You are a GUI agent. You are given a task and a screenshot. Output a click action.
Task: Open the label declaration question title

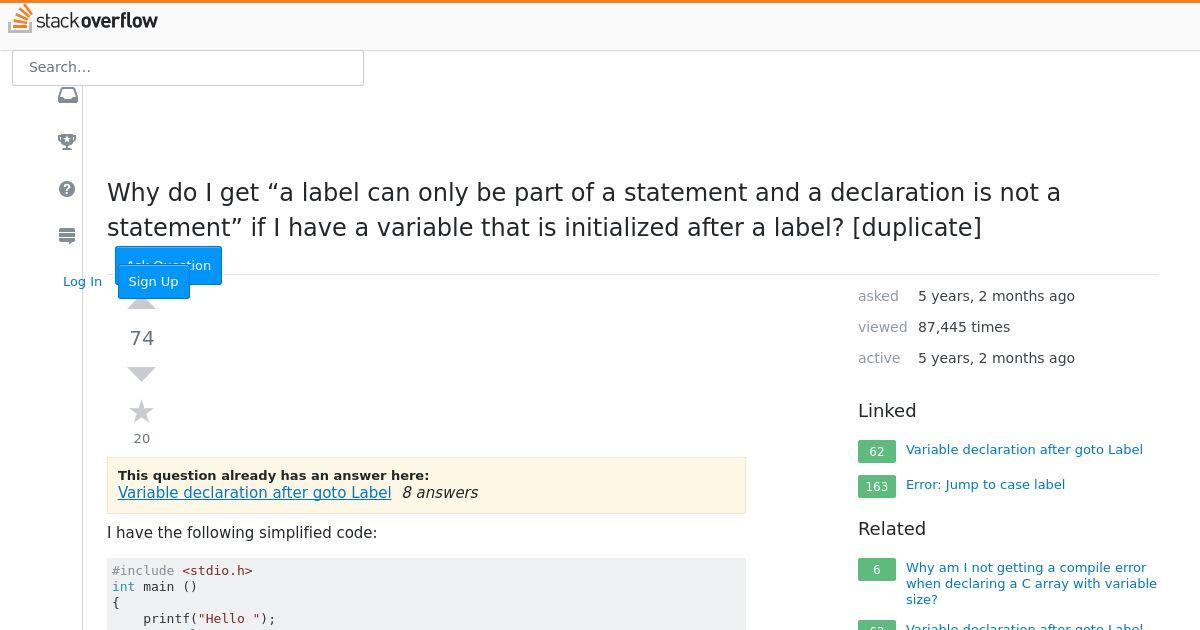(x=584, y=210)
